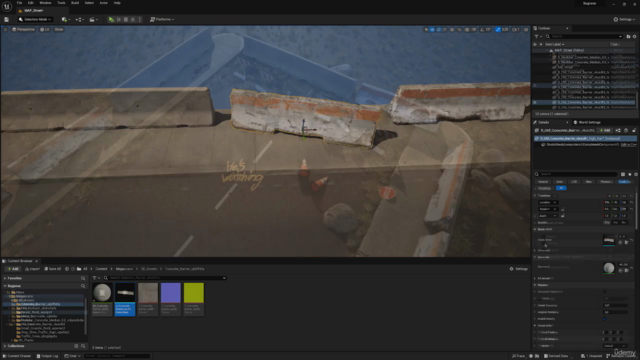Click the Static Mesh thumbnail in Details
The image size is (640, 360).
tap(609, 240)
